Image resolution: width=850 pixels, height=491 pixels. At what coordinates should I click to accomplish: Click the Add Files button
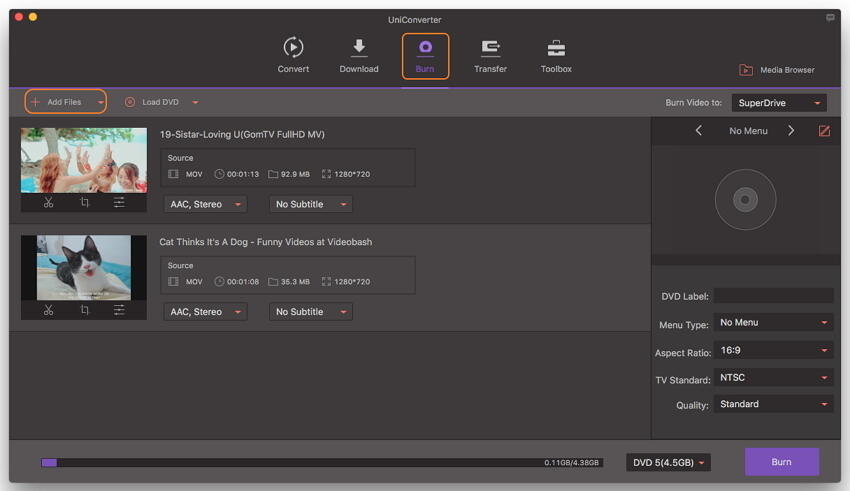(x=59, y=102)
